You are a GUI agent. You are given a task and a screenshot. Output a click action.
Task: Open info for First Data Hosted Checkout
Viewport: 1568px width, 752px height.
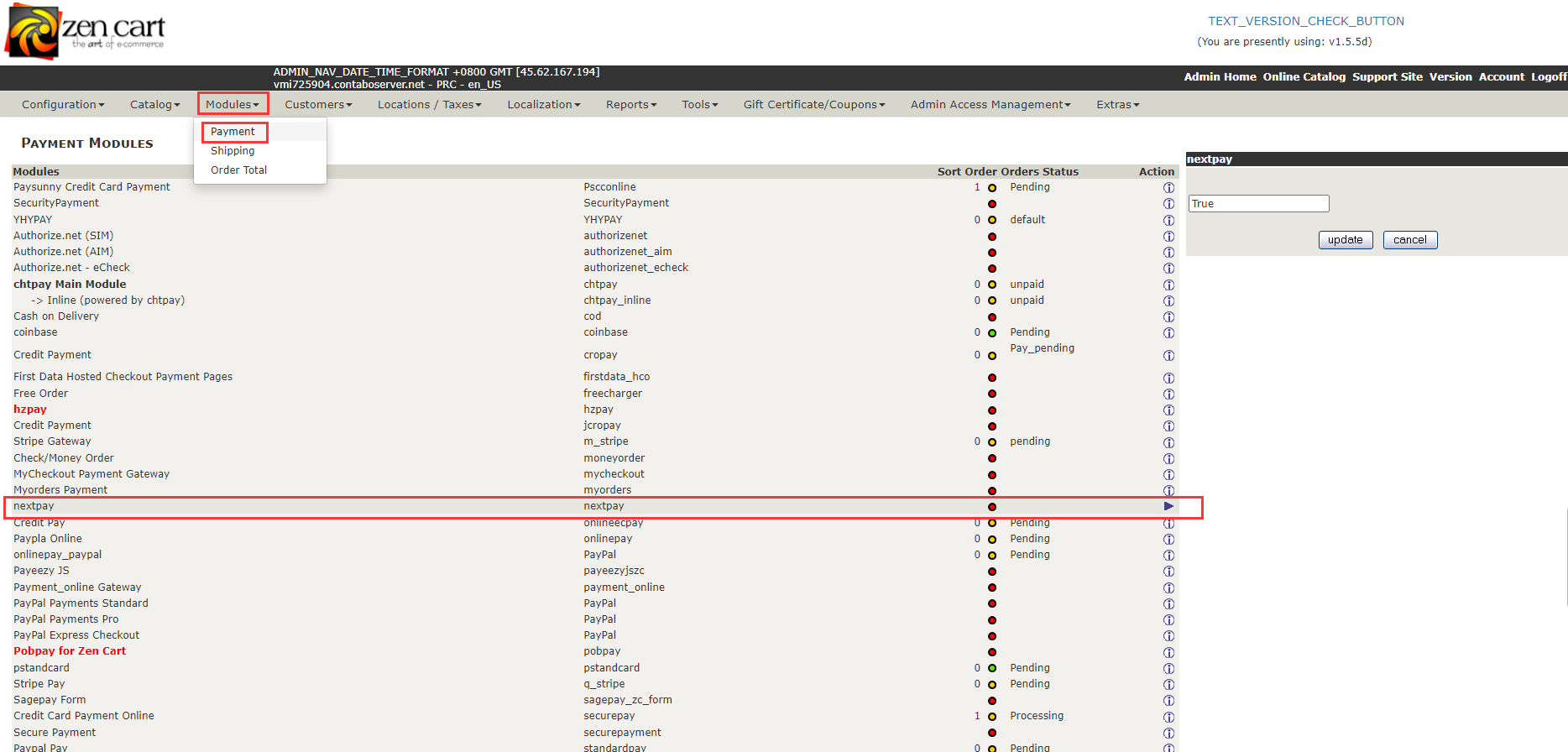[x=1168, y=378]
